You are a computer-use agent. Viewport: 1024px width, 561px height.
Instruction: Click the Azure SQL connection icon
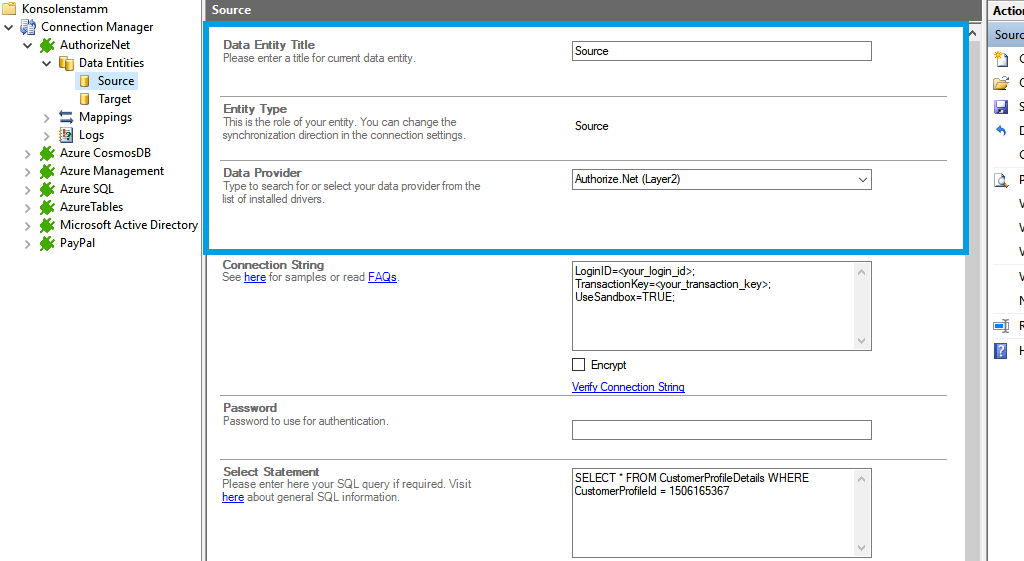coord(47,189)
